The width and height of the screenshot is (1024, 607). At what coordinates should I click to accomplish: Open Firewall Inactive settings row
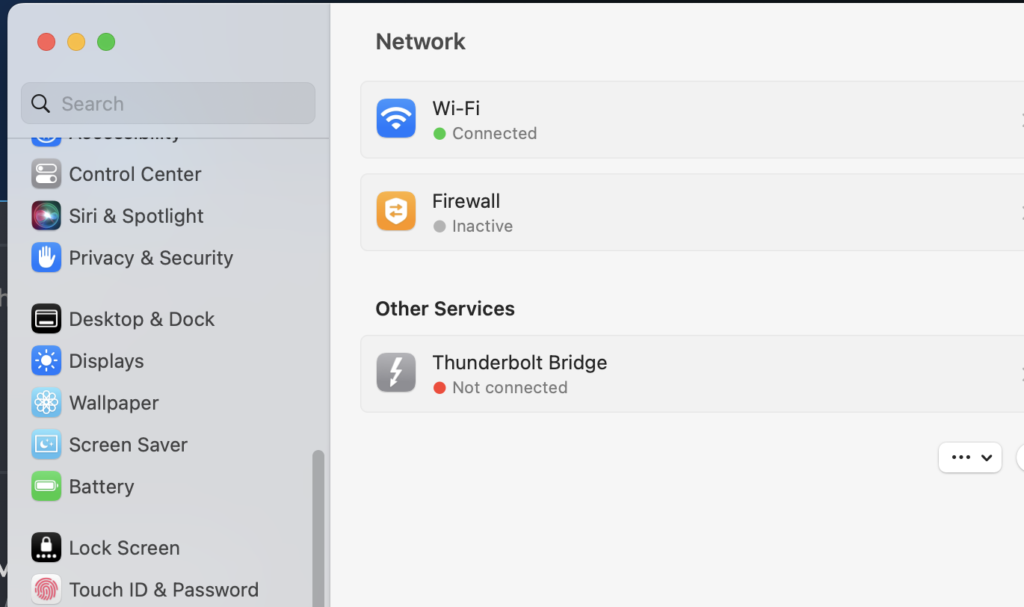tap(692, 212)
